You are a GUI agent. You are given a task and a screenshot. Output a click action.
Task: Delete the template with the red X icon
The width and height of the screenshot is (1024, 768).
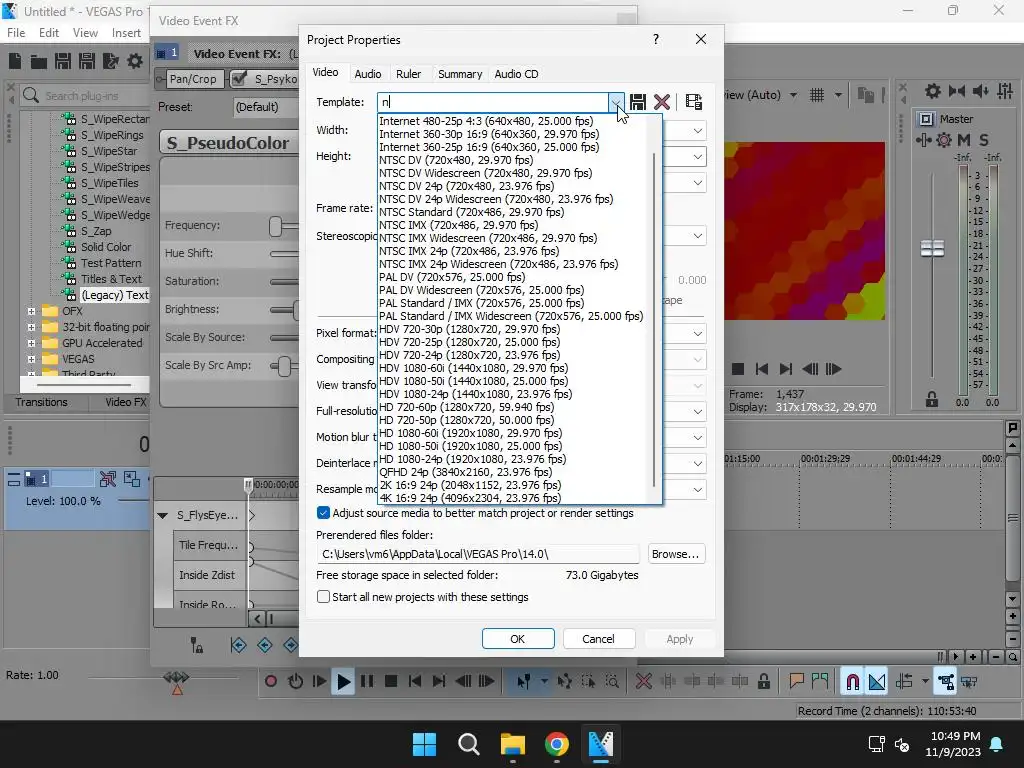click(662, 102)
